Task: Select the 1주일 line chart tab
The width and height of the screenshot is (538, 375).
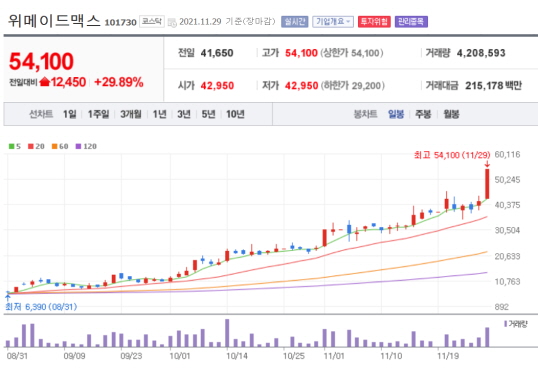Action: pos(98,114)
